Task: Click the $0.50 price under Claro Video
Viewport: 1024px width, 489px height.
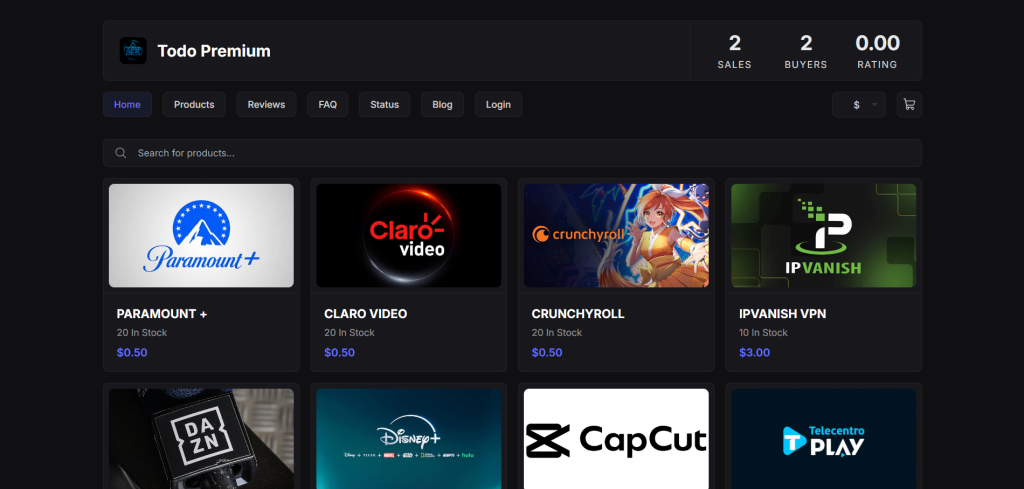Action: point(340,353)
